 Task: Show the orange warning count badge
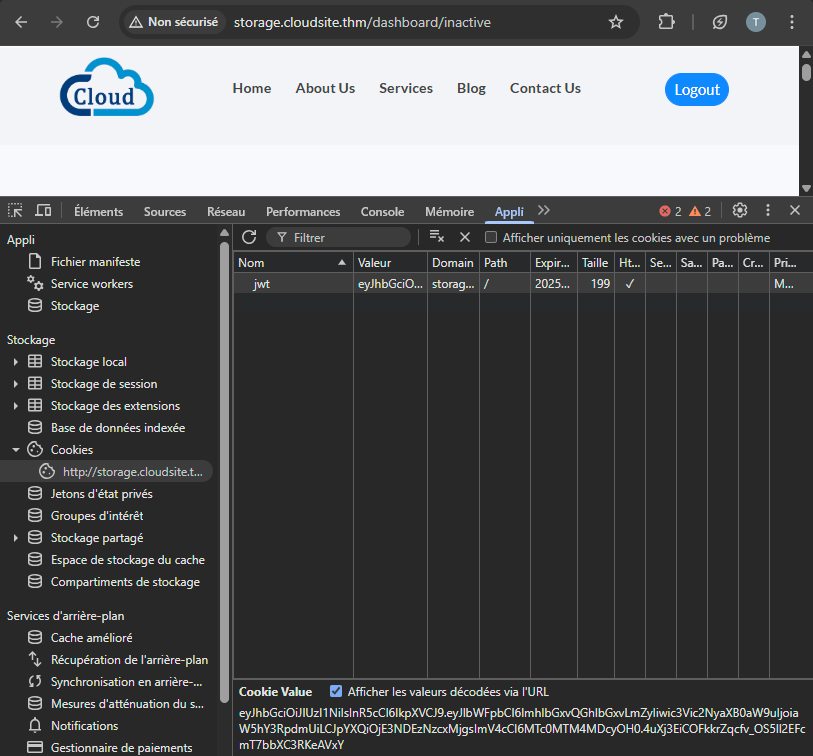[x=700, y=212]
